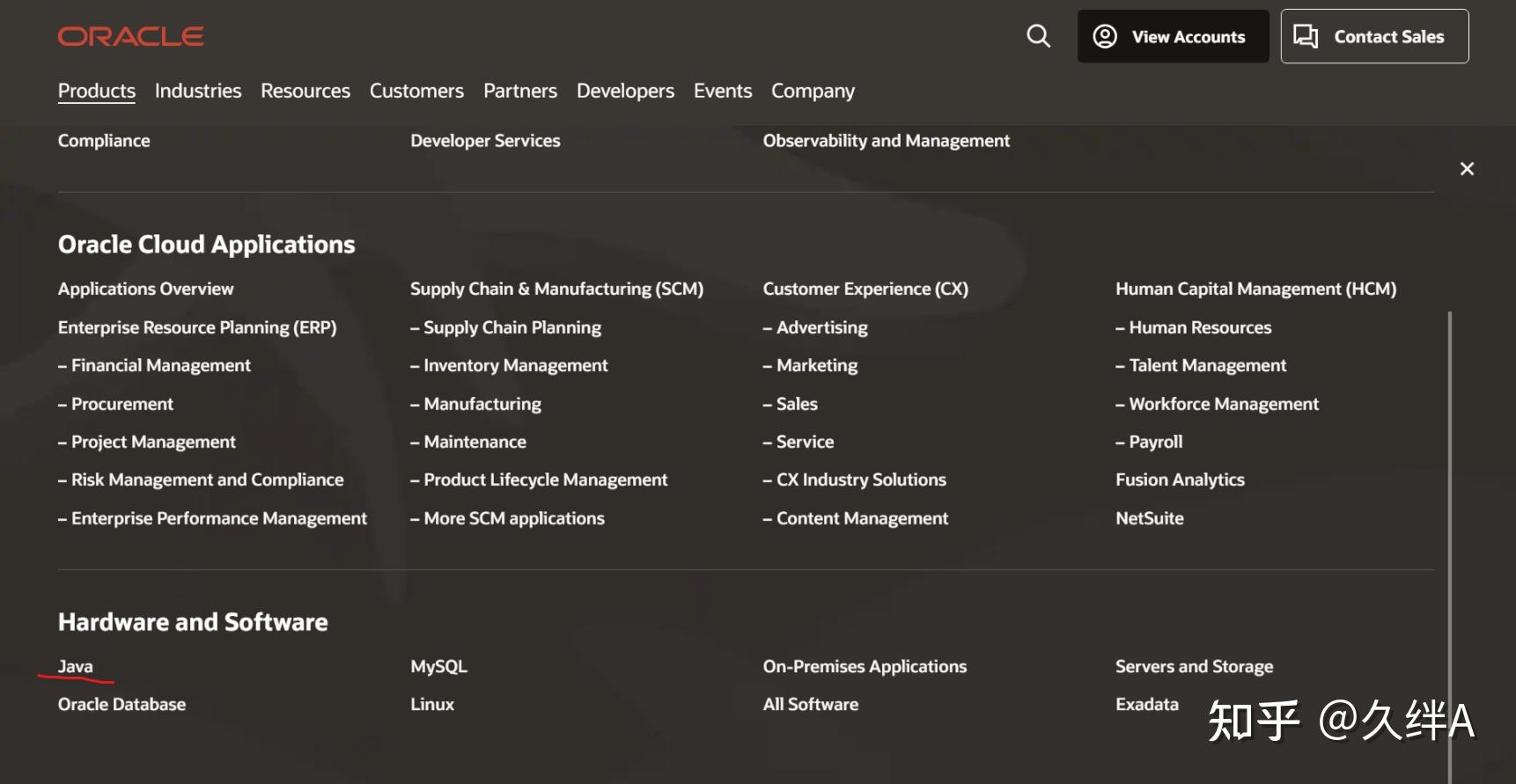This screenshot has width=1516, height=784.
Task: Select Servers and Storage link
Action: (x=1194, y=666)
